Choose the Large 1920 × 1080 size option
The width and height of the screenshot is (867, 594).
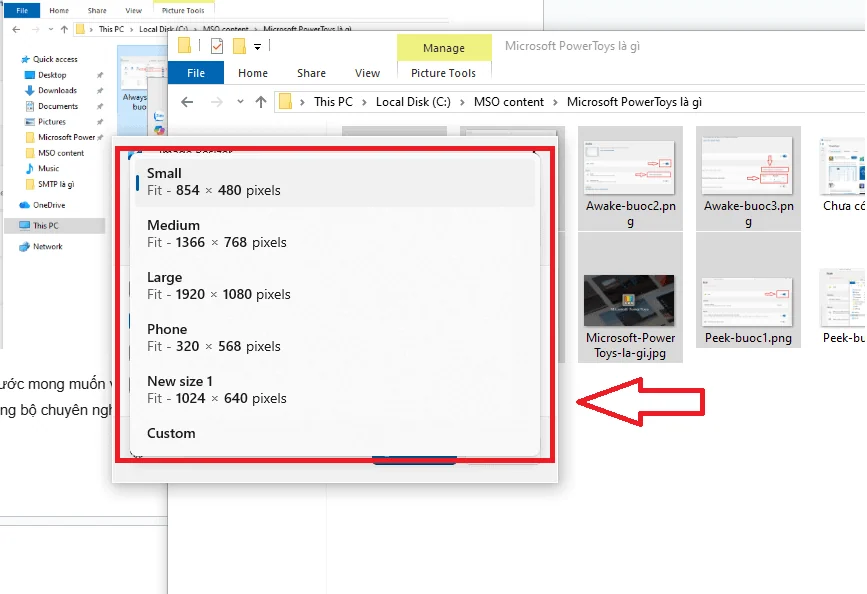pos(335,286)
